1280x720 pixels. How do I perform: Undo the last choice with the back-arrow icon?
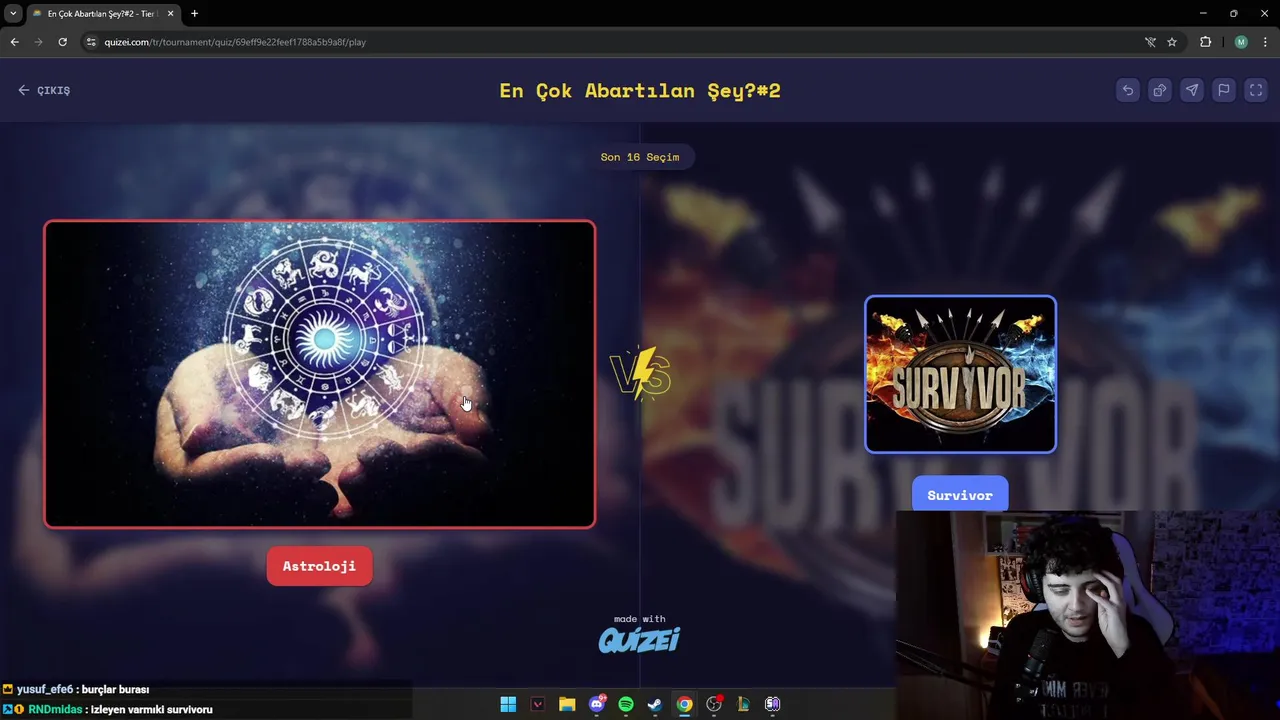point(1127,90)
